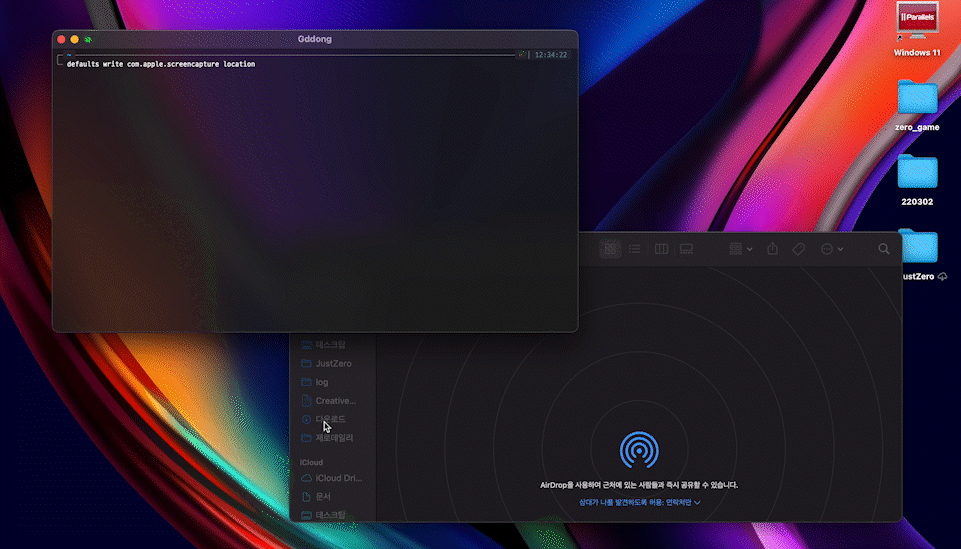Open Parallels Windows 11 desktop icon
Viewport: 961px width, 549px height.
coord(917,29)
